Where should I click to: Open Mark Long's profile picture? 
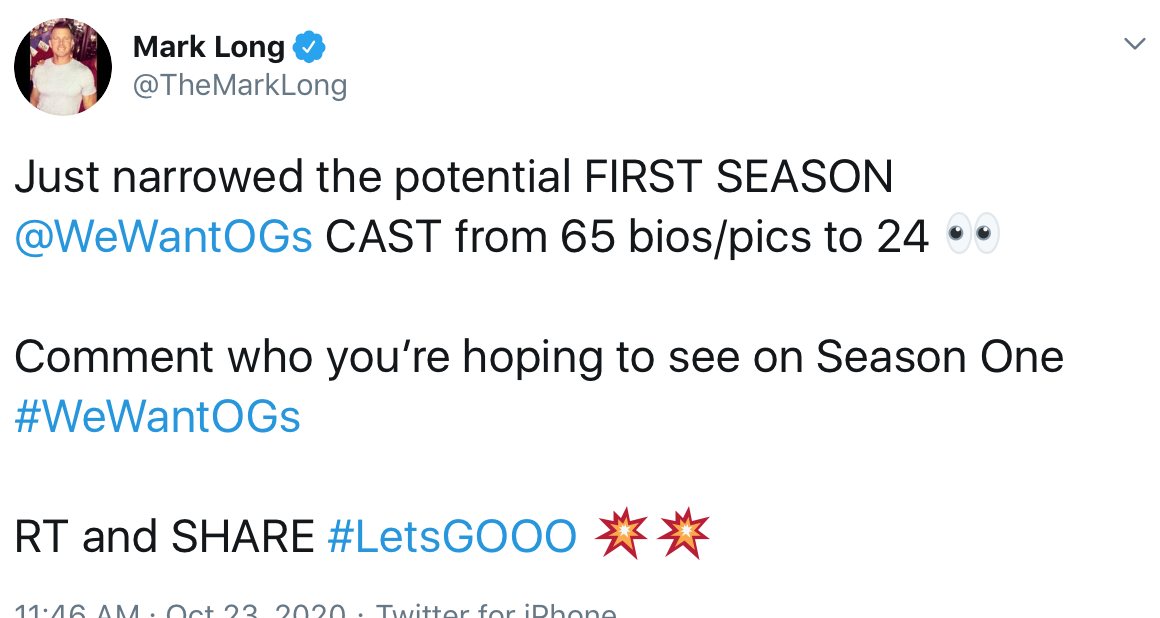tap(63, 67)
